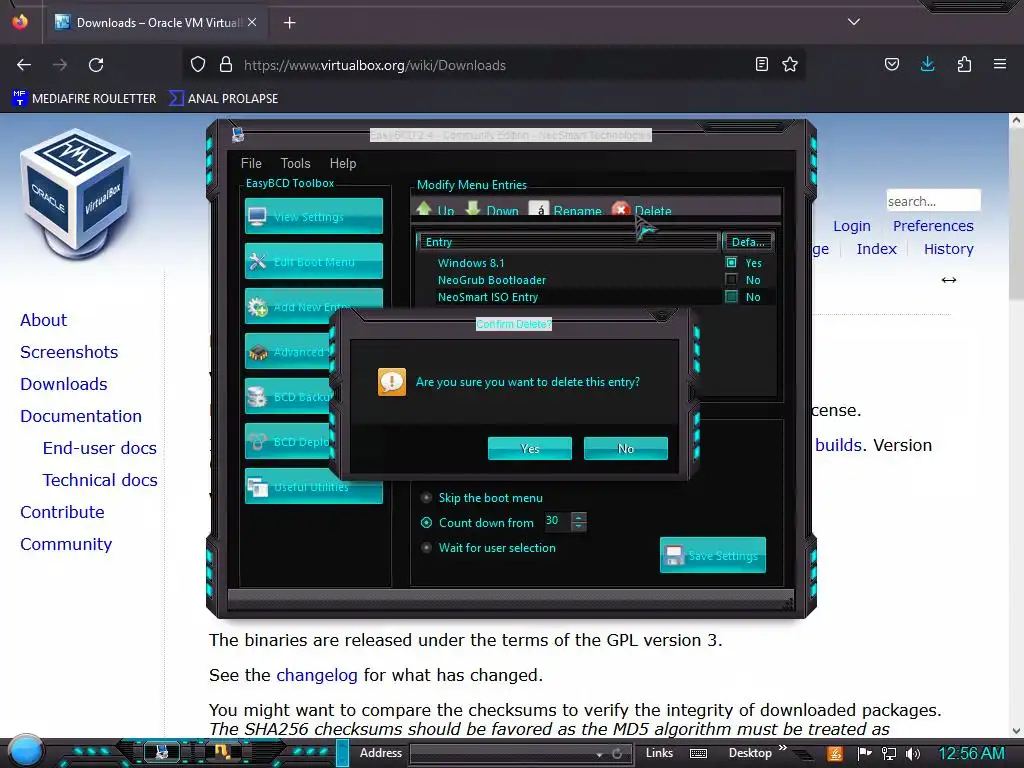Image resolution: width=1024 pixels, height=768 pixels.
Task: Select the Downloads – Oracle VM VirtualBox tab
Action: click(x=155, y=22)
